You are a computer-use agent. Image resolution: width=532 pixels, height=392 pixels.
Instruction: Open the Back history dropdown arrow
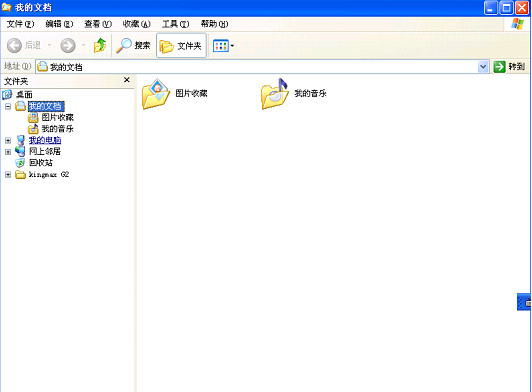[50, 45]
